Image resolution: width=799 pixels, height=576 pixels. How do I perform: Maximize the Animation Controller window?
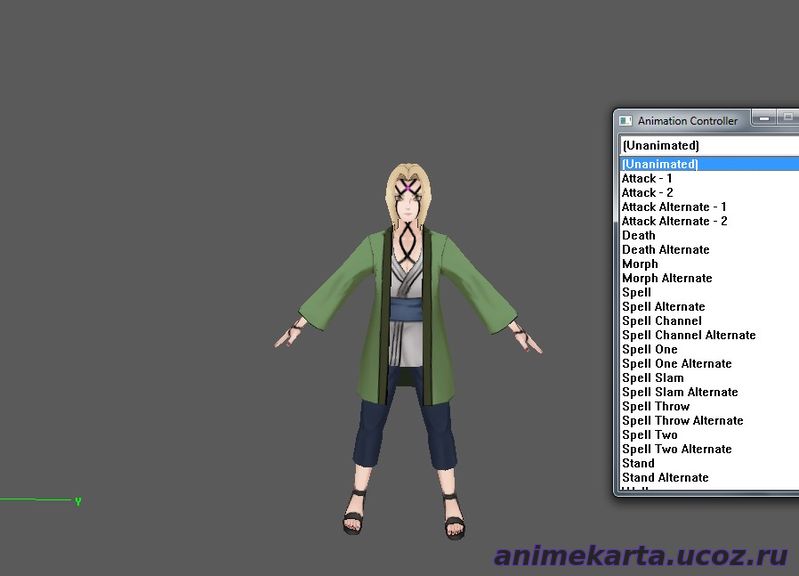click(788, 118)
